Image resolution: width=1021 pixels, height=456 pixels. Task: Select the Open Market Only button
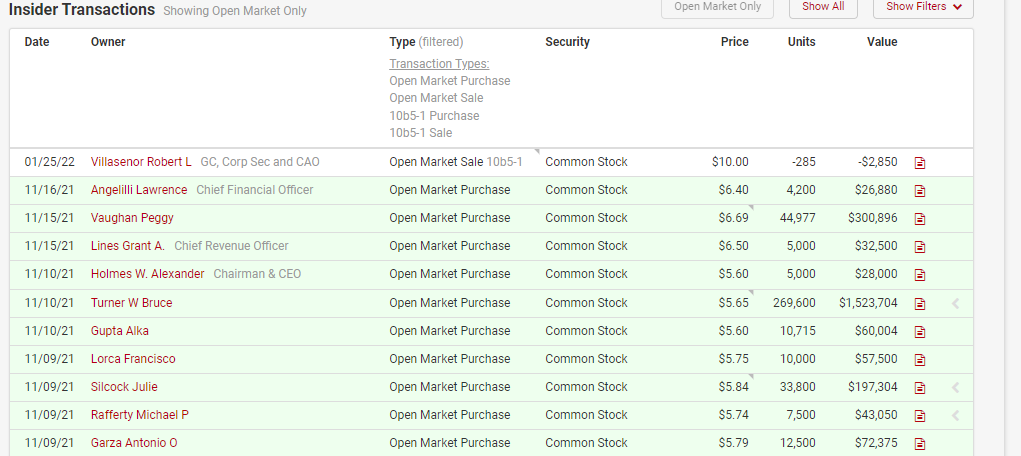[717, 7]
